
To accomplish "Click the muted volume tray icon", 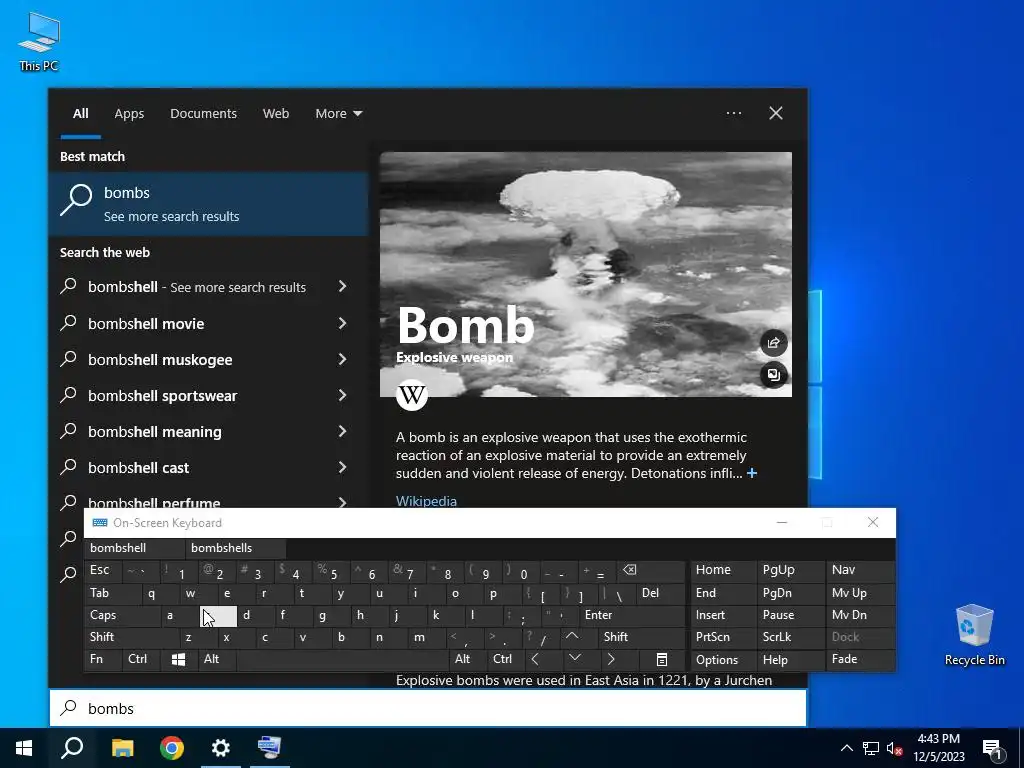I will [x=895, y=748].
